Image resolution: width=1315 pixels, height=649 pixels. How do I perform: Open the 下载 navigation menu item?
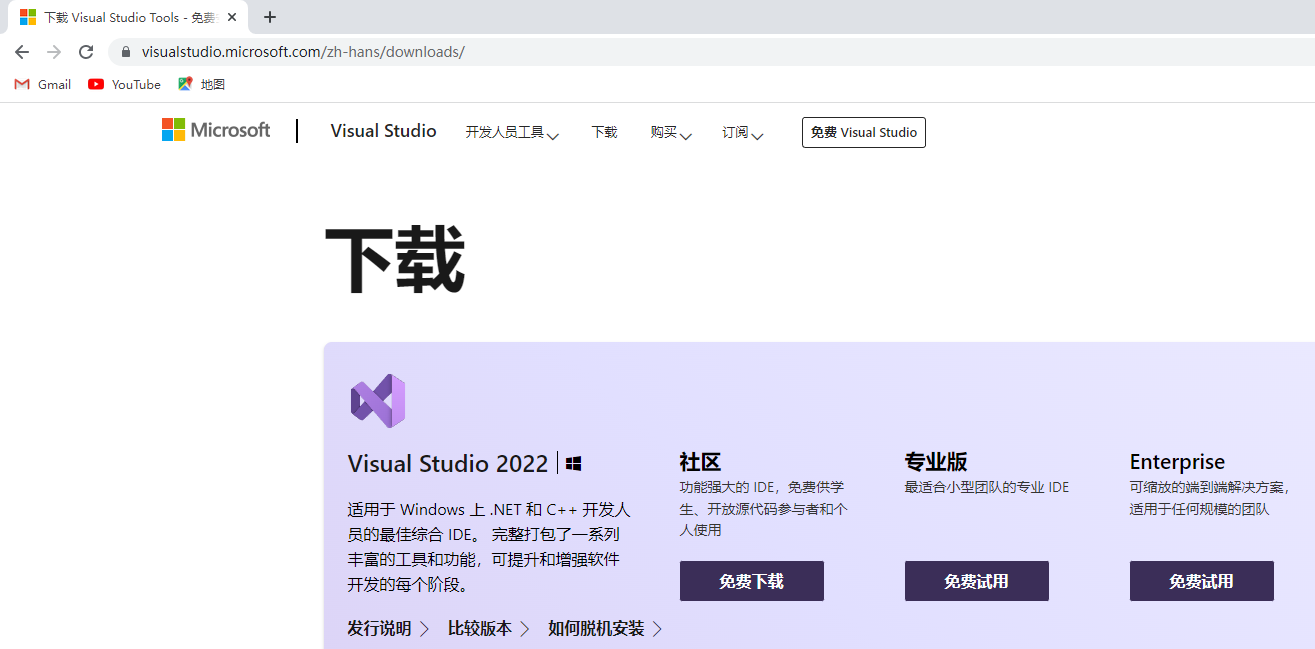[x=605, y=132]
